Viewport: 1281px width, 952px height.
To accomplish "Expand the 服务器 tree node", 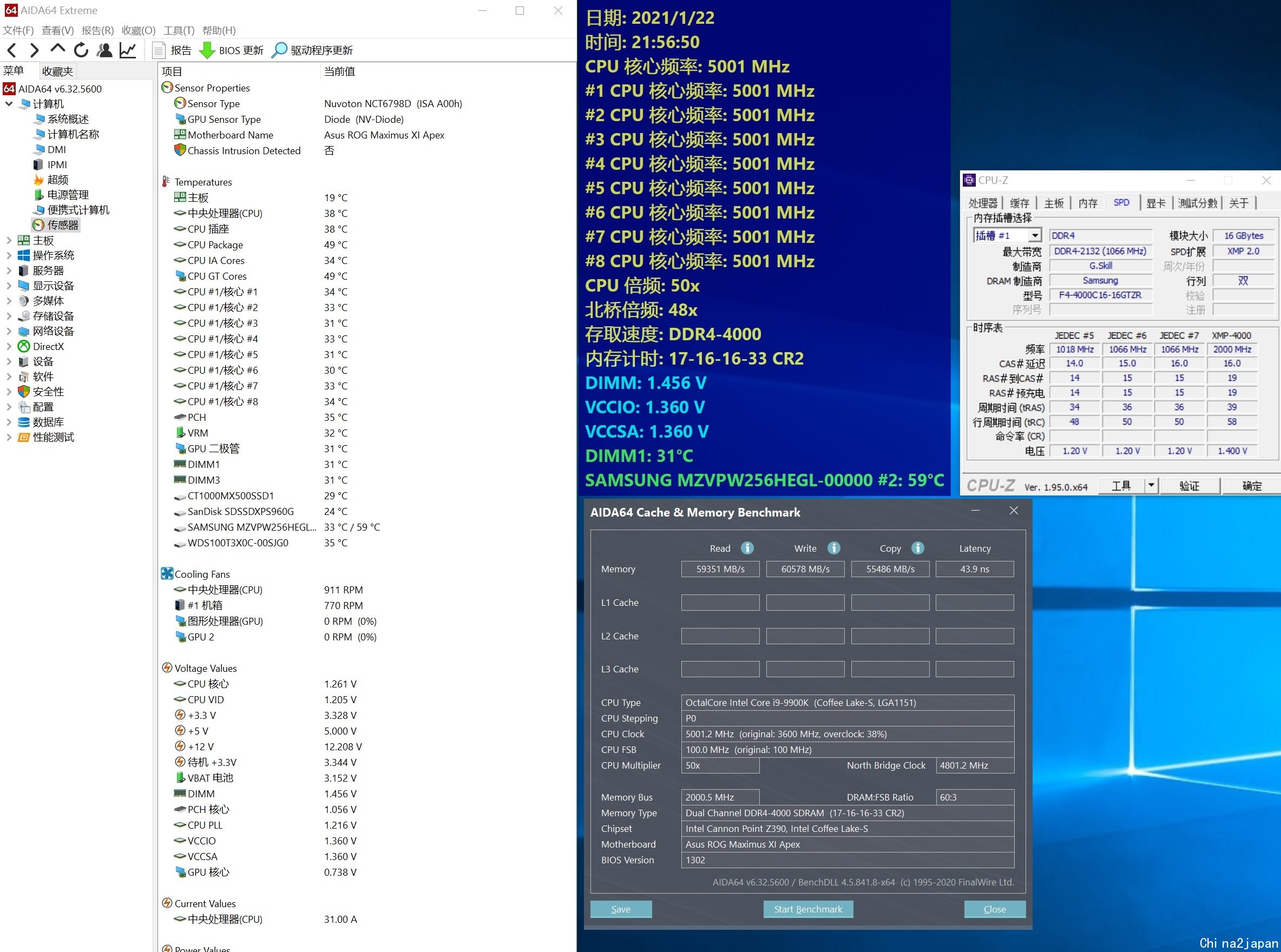I will pyautogui.click(x=9, y=270).
